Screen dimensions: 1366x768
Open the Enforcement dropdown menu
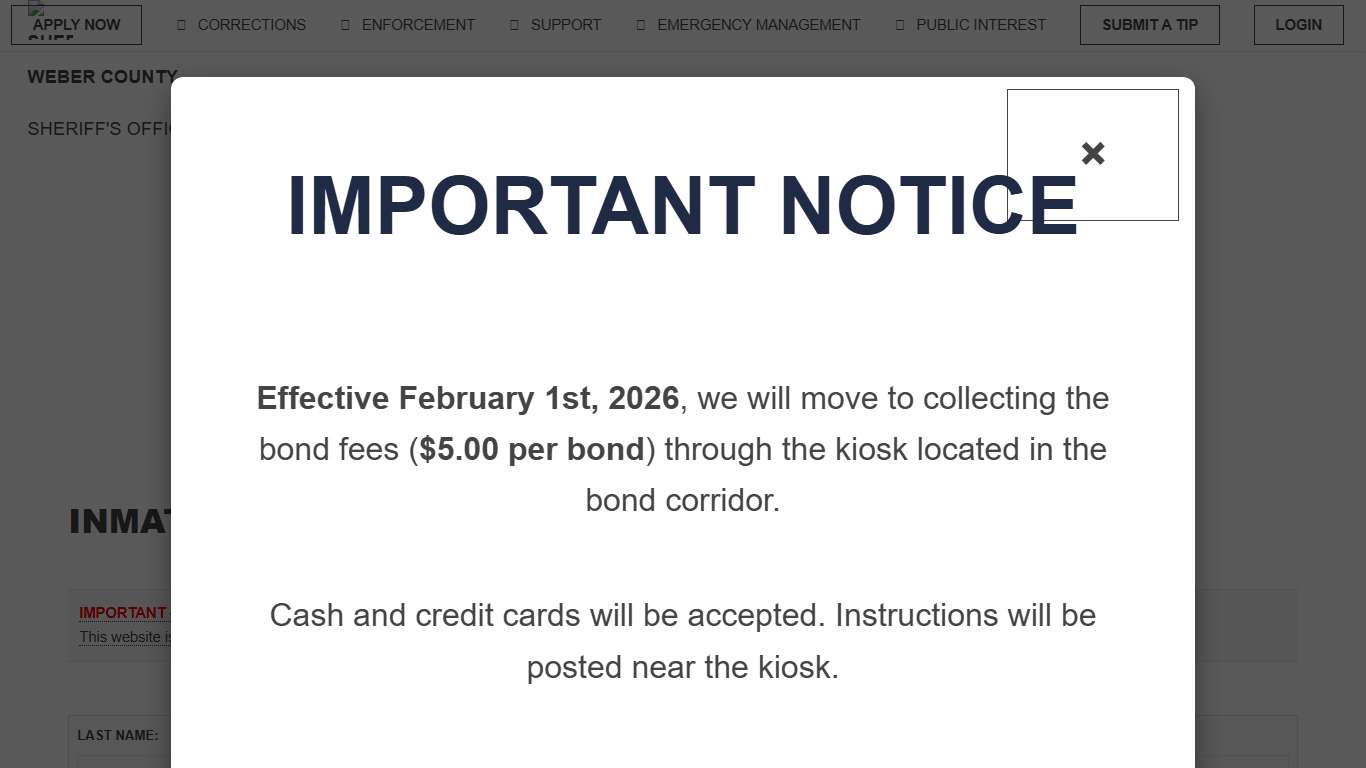(x=418, y=25)
